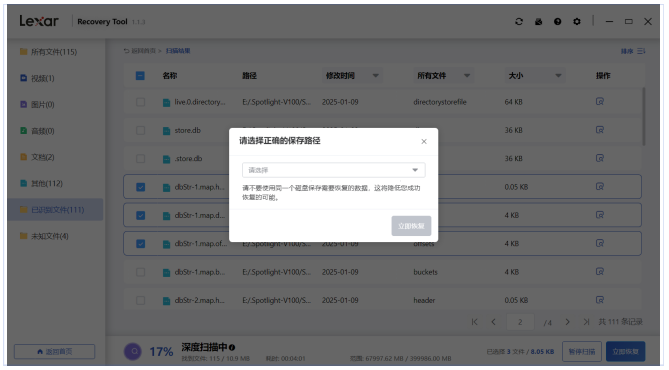Click the page number input field
Image resolution: width=669 pixels, height=370 pixels.
[x=520, y=322]
